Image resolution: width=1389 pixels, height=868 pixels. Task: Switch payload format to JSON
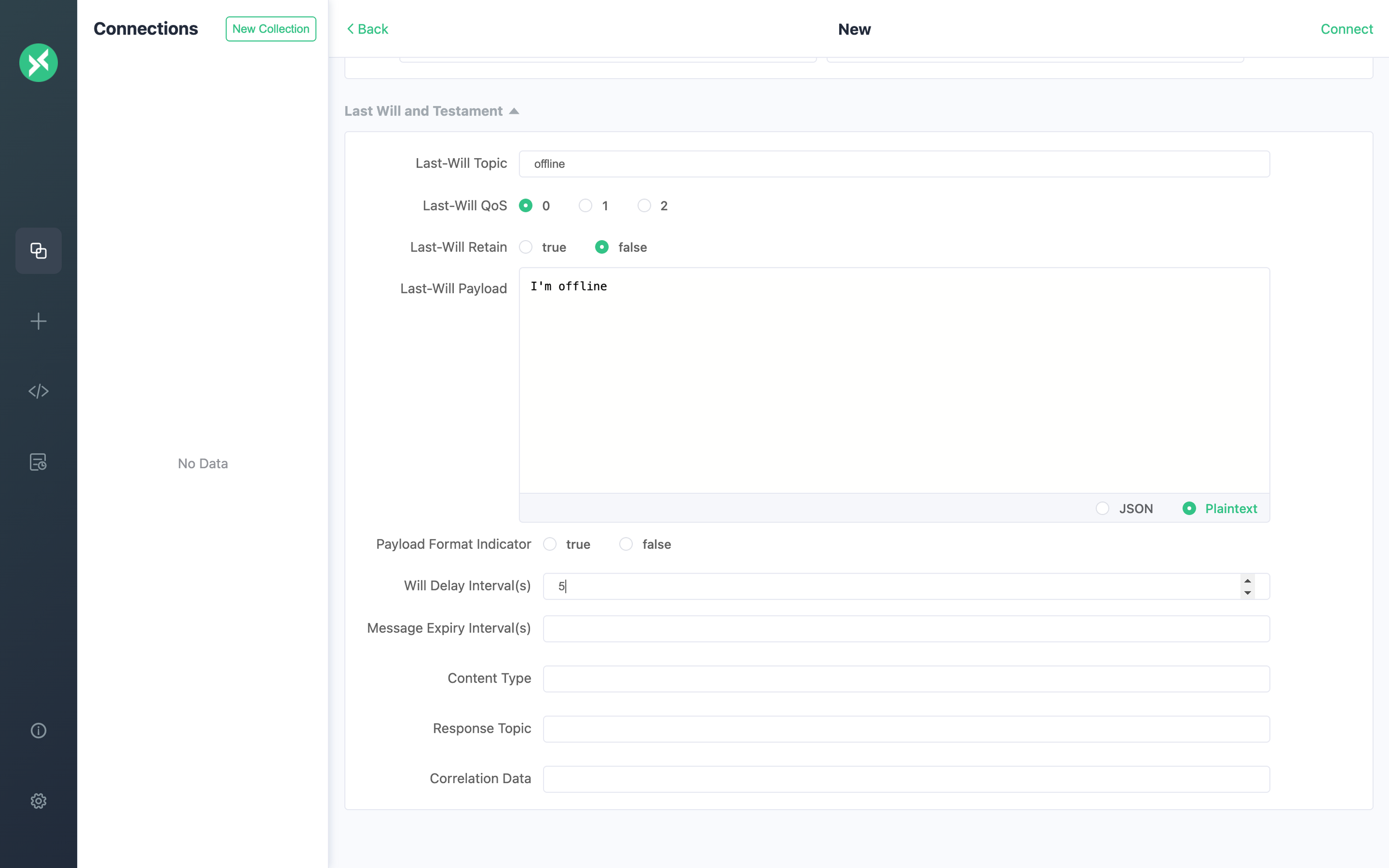pos(1102,508)
